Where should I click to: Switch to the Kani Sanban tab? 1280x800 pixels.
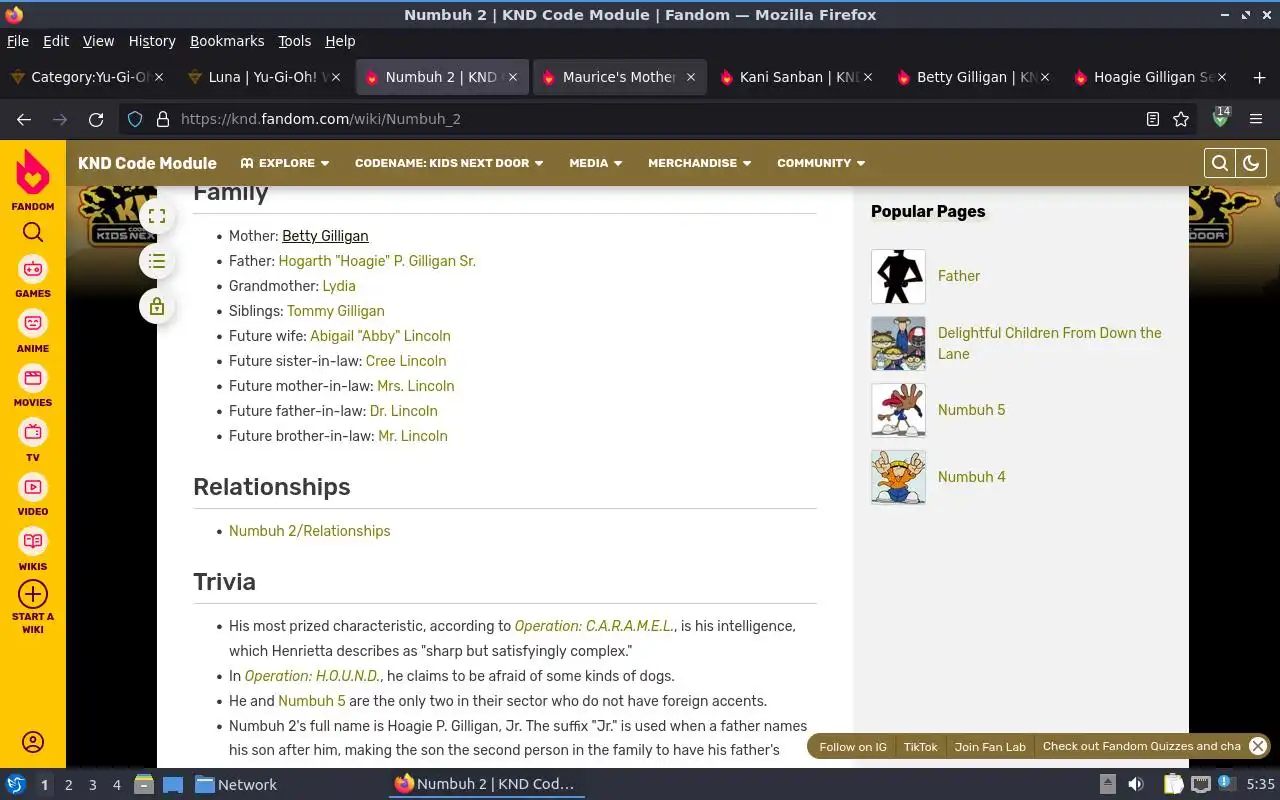pyautogui.click(x=796, y=77)
